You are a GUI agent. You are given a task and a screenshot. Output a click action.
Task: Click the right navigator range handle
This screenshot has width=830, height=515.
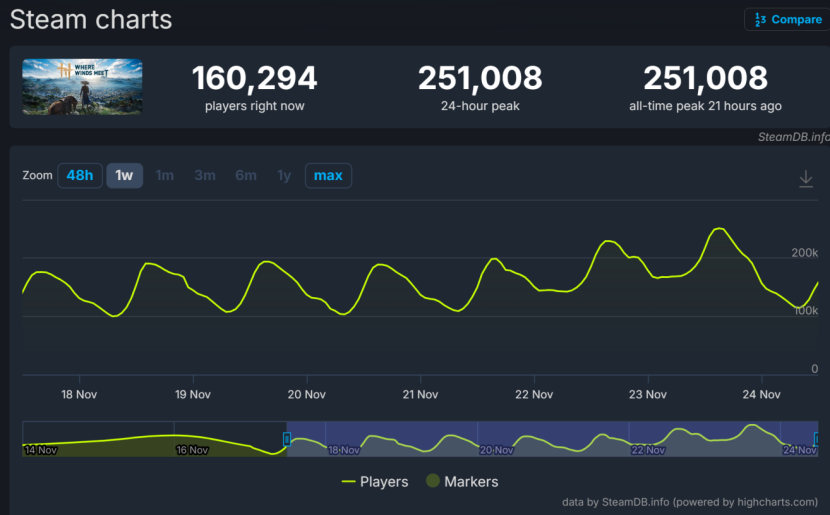tap(817, 438)
